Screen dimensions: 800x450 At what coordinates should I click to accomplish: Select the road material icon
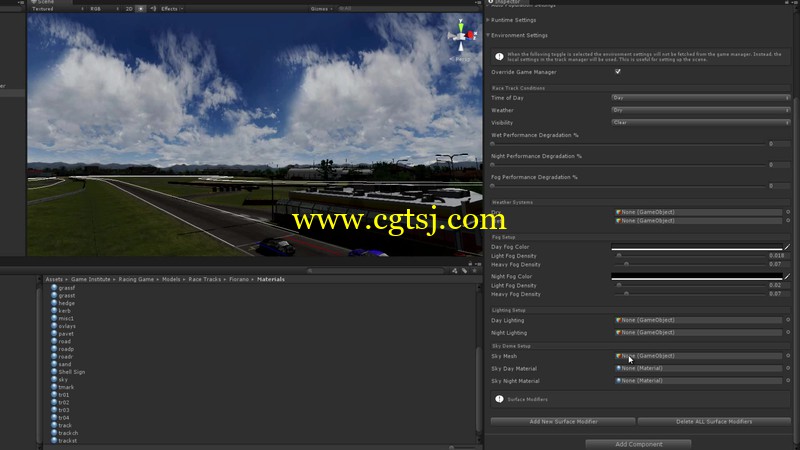(x=54, y=341)
